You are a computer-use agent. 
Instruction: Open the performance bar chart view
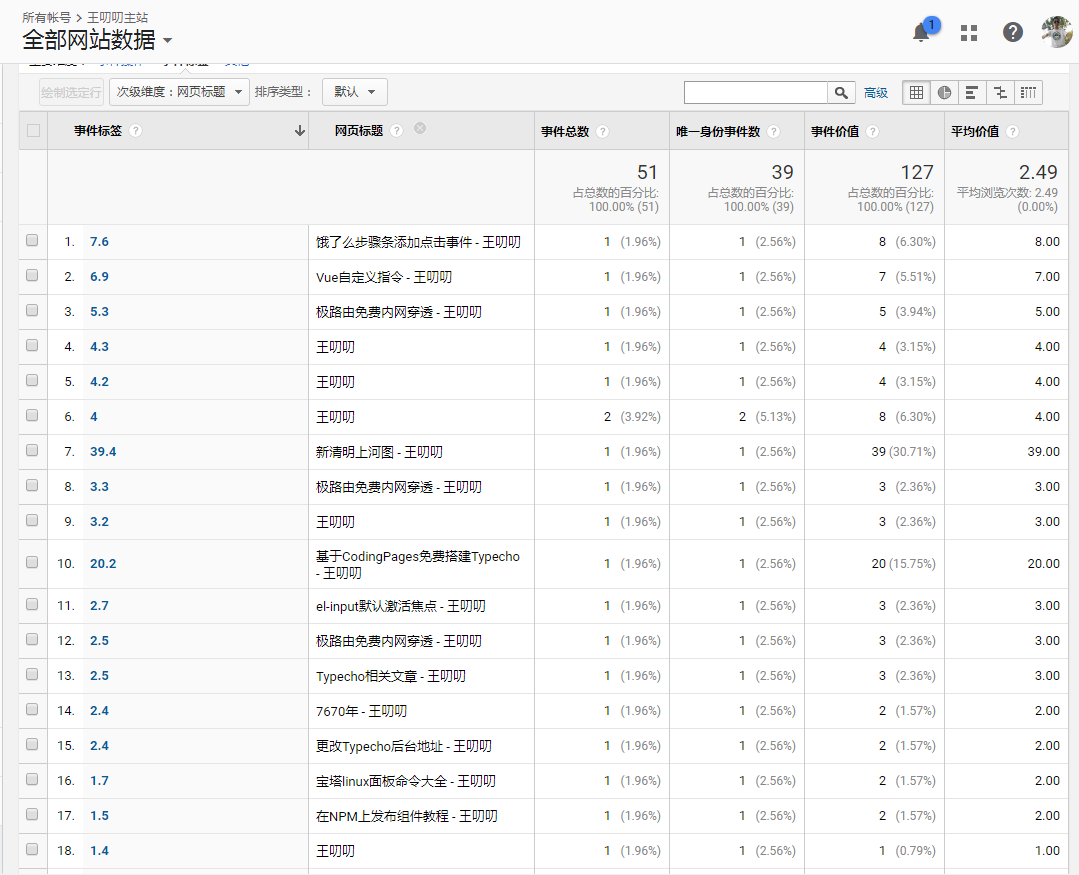971,92
